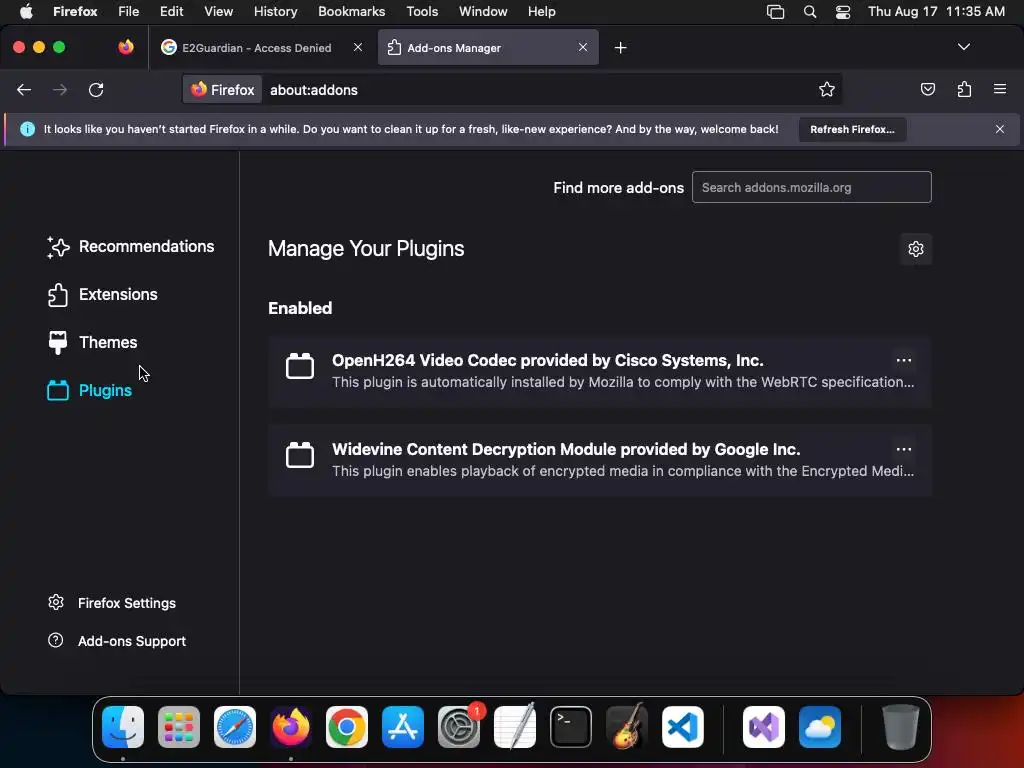Launch Safari from the Dock
This screenshot has height=768, width=1024.
[x=235, y=727]
